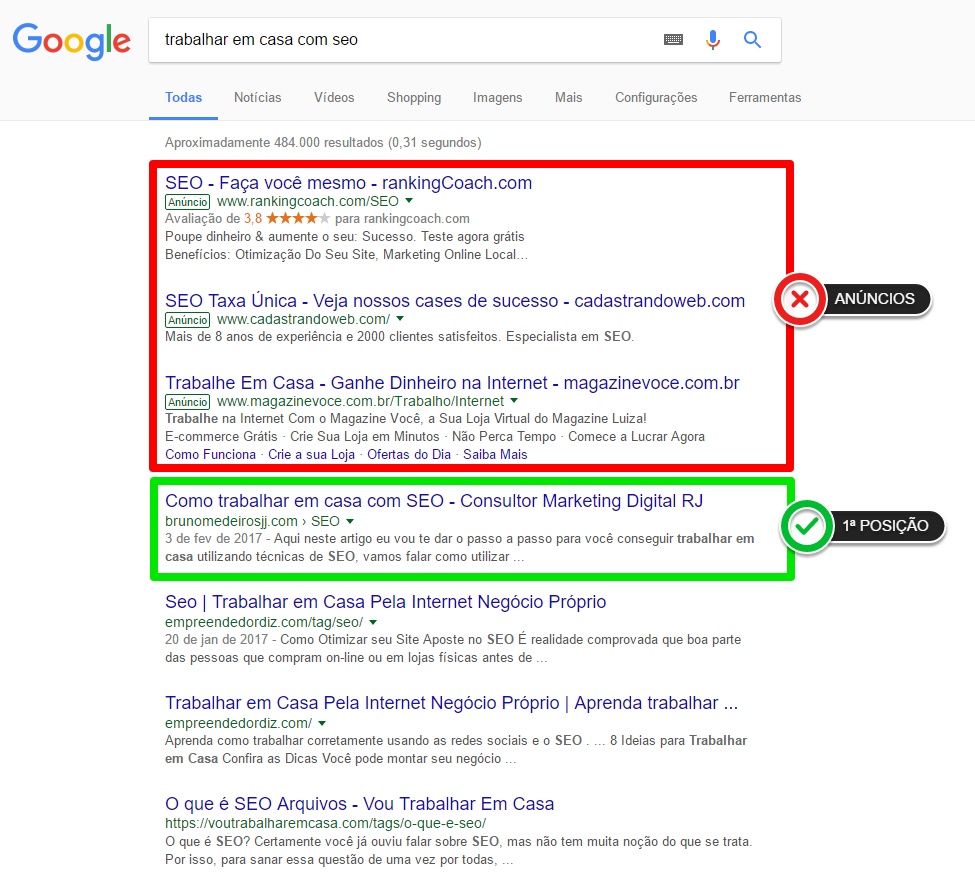Click the snippet starting 'Aprenda como trabalhar corretamente'
The height and width of the screenshot is (882, 975).
point(456,750)
